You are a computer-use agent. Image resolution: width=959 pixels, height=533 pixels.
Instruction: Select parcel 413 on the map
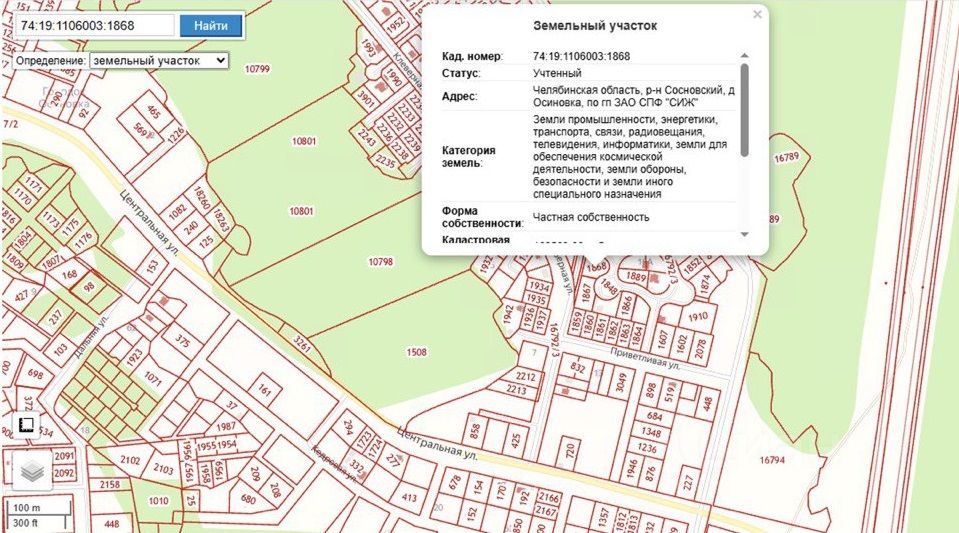409,498
